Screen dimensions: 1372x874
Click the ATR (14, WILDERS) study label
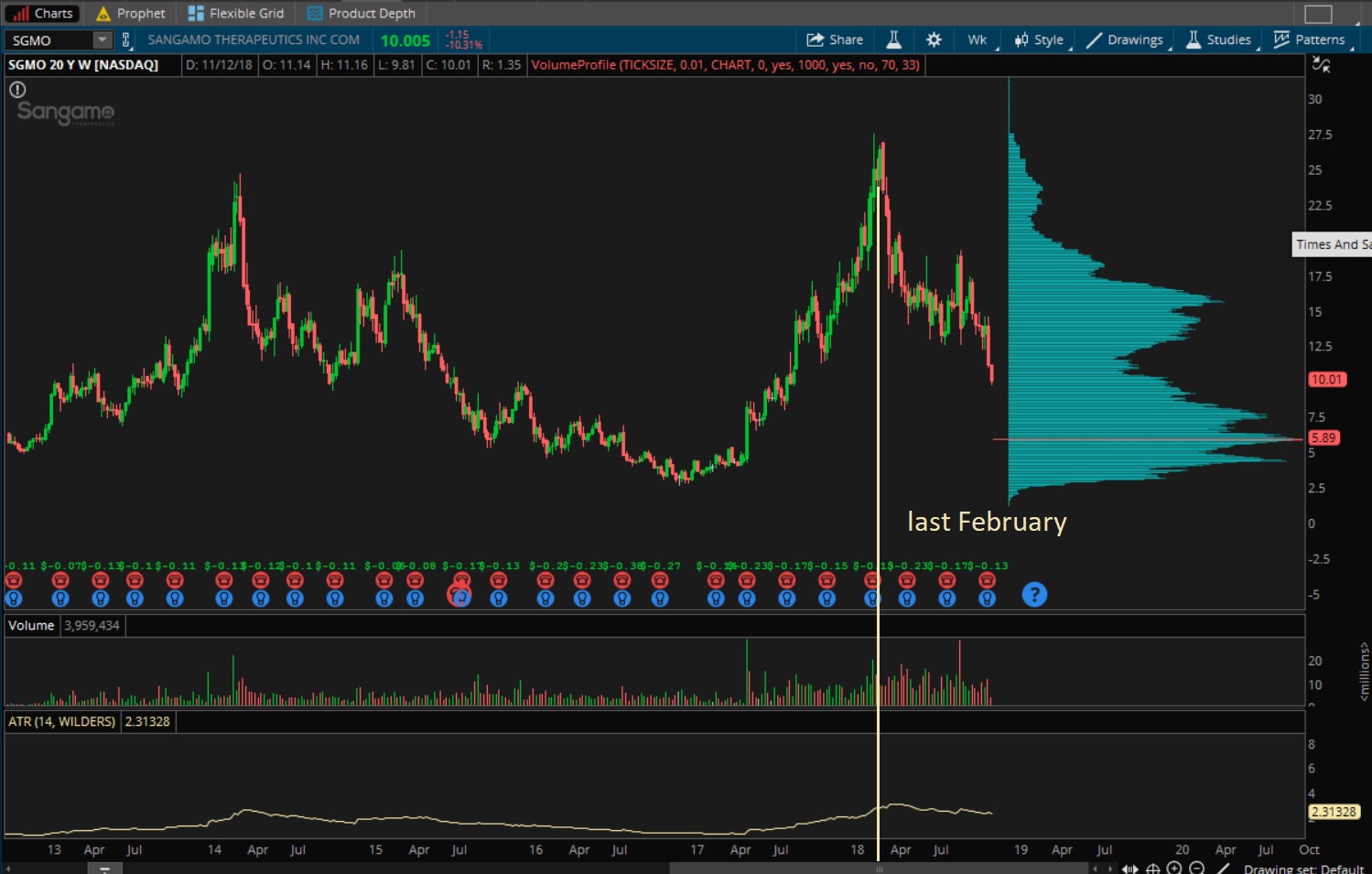tap(62, 721)
